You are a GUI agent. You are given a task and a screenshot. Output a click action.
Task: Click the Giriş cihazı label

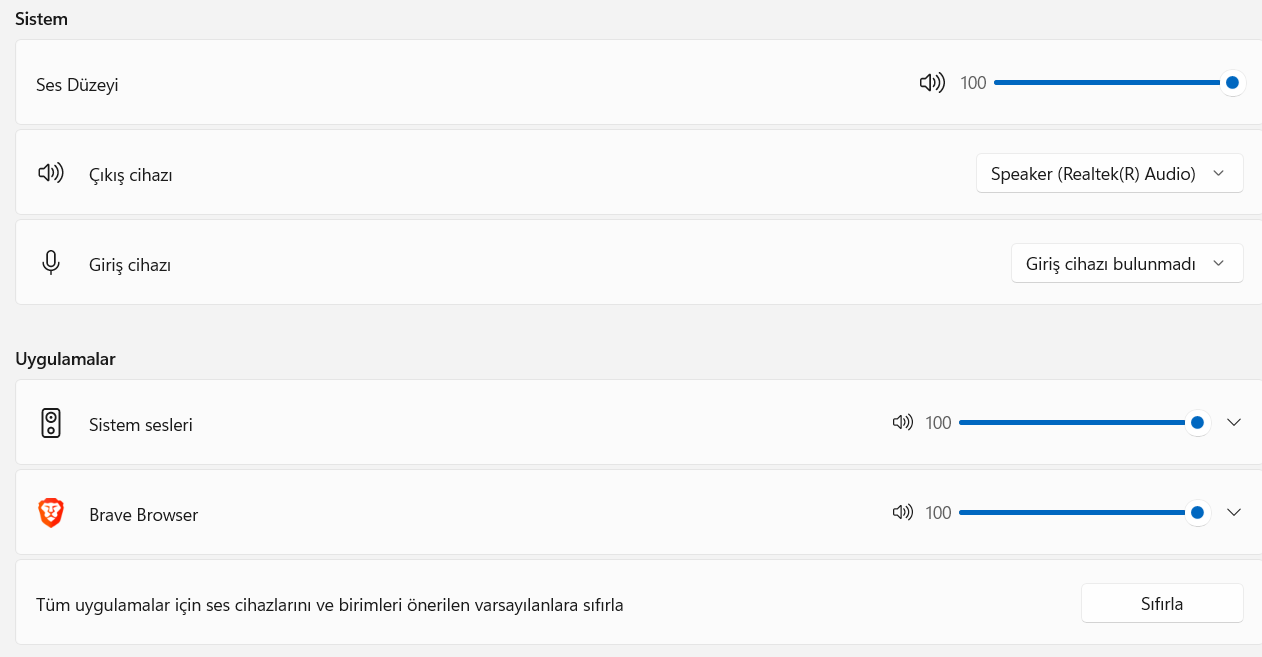pos(130,265)
